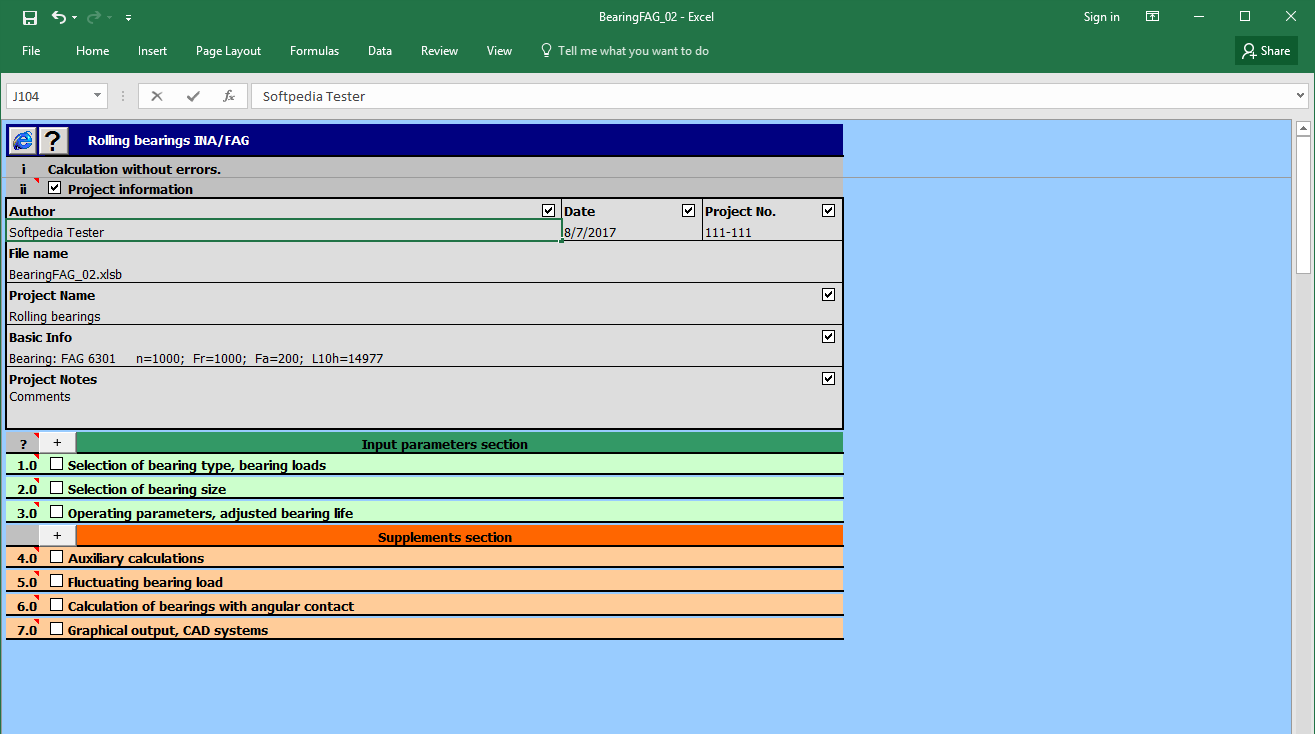The image size is (1315, 734).
Task: Expand the formula bar
Action: tap(1300, 96)
